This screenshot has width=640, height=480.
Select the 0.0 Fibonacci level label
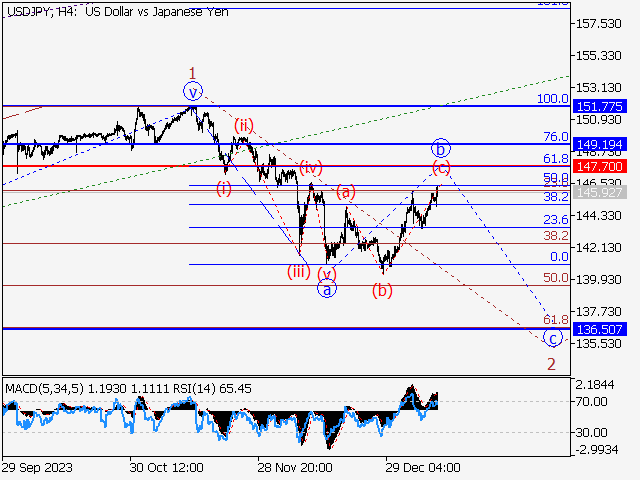(x=559, y=257)
